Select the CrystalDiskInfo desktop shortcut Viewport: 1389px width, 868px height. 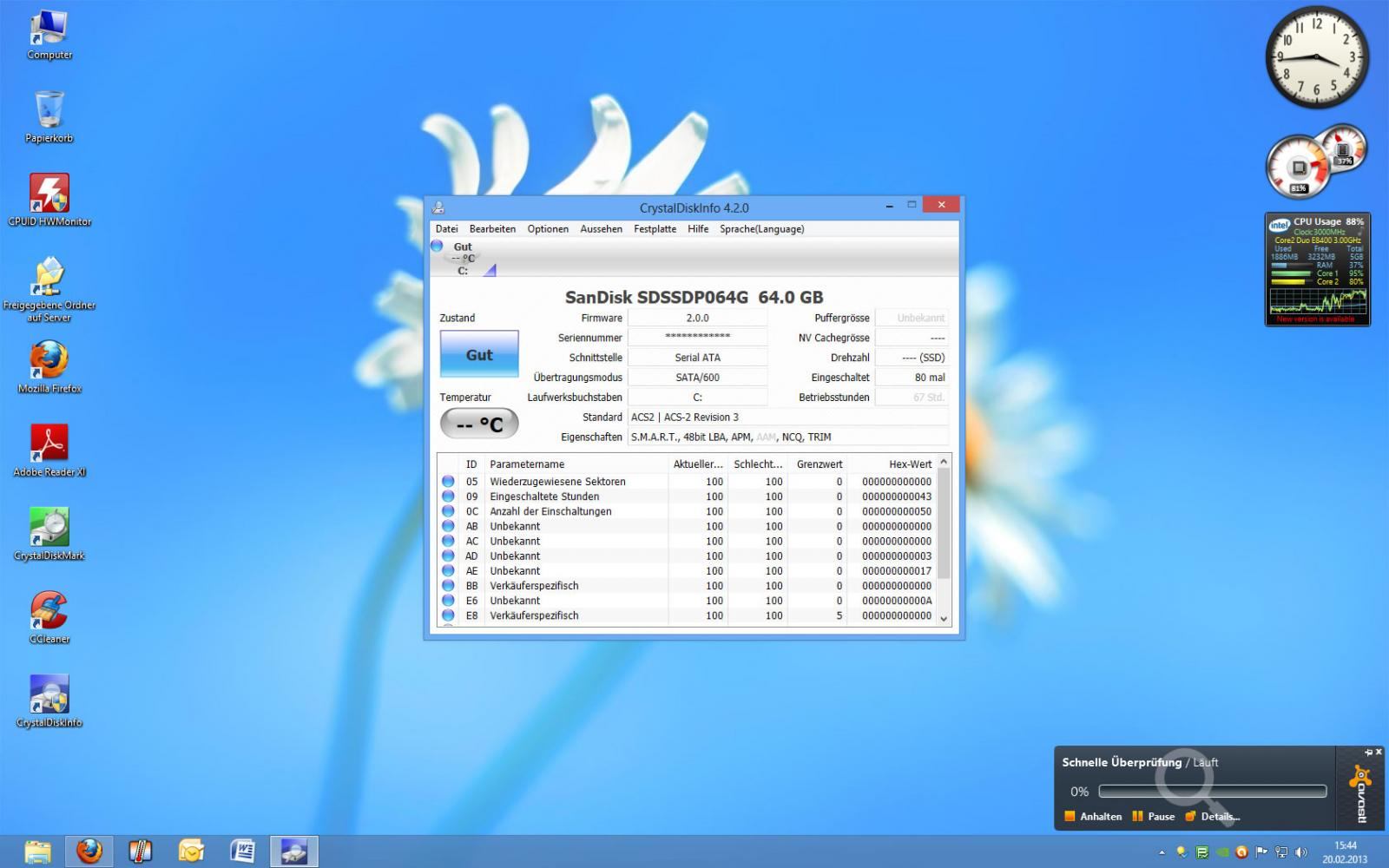49,700
